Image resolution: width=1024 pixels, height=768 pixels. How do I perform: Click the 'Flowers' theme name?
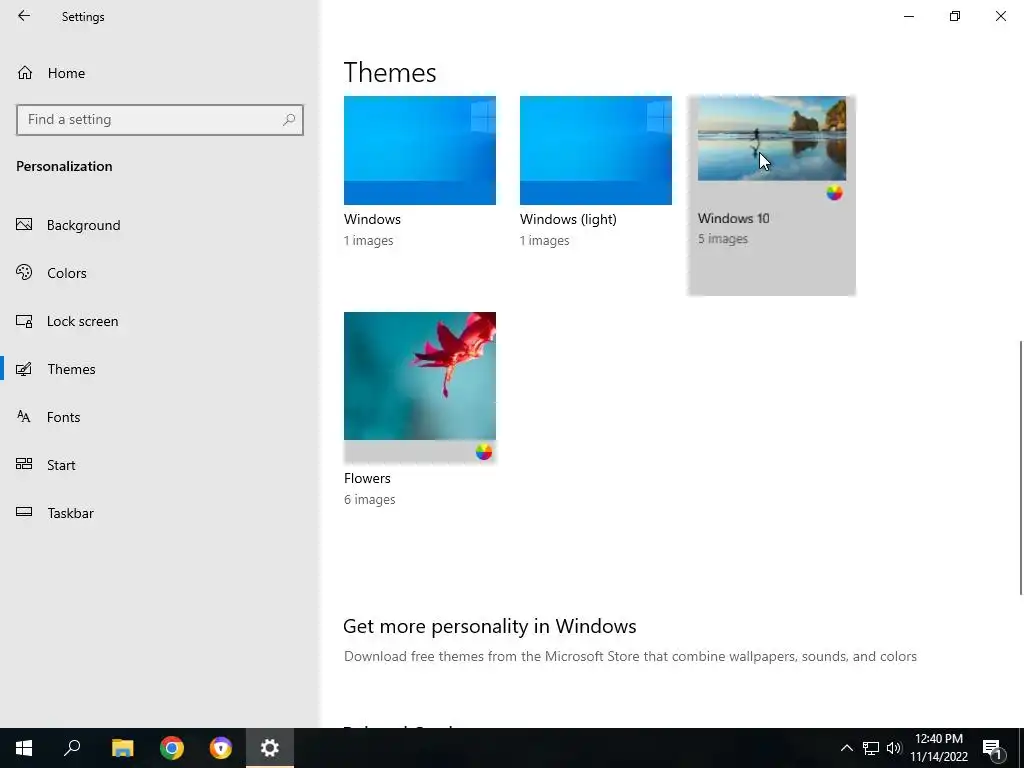pos(367,478)
